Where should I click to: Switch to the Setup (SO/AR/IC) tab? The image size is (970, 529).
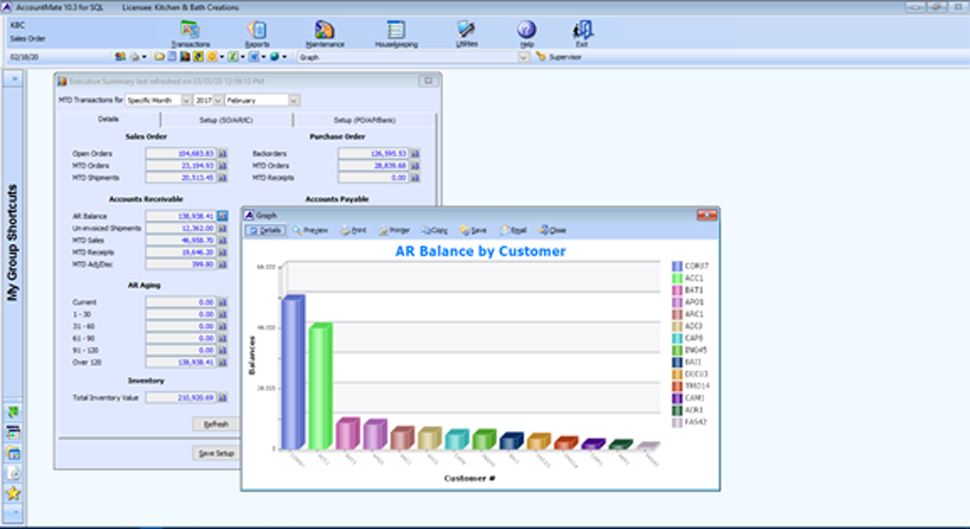[226, 119]
